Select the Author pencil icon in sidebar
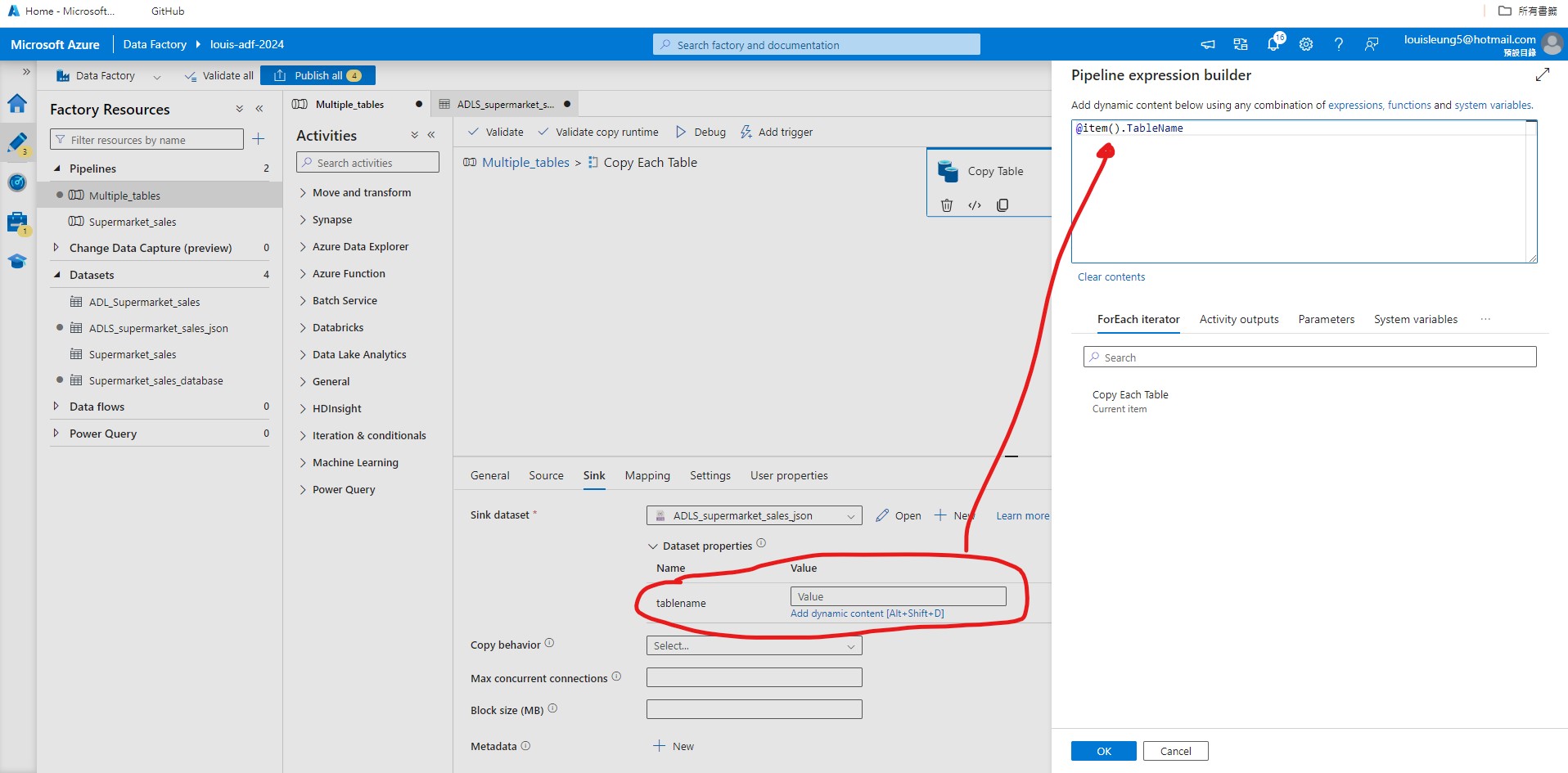This screenshot has height=773, width=1568. pyautogui.click(x=17, y=142)
